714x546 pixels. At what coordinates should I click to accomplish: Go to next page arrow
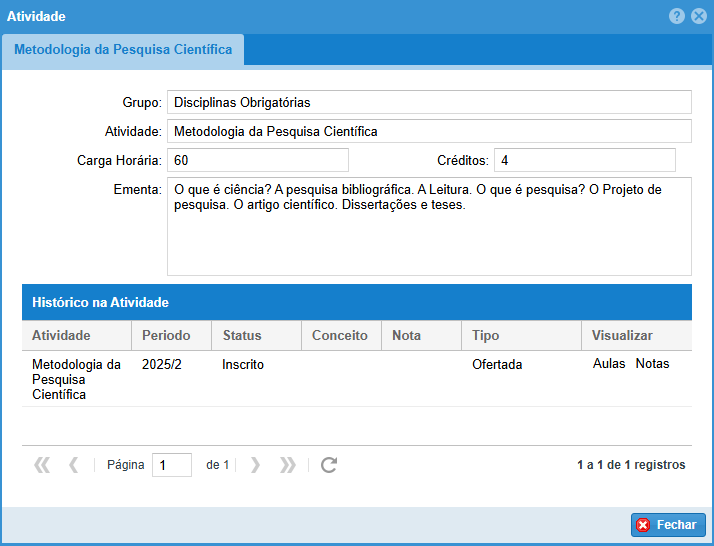(x=255, y=465)
